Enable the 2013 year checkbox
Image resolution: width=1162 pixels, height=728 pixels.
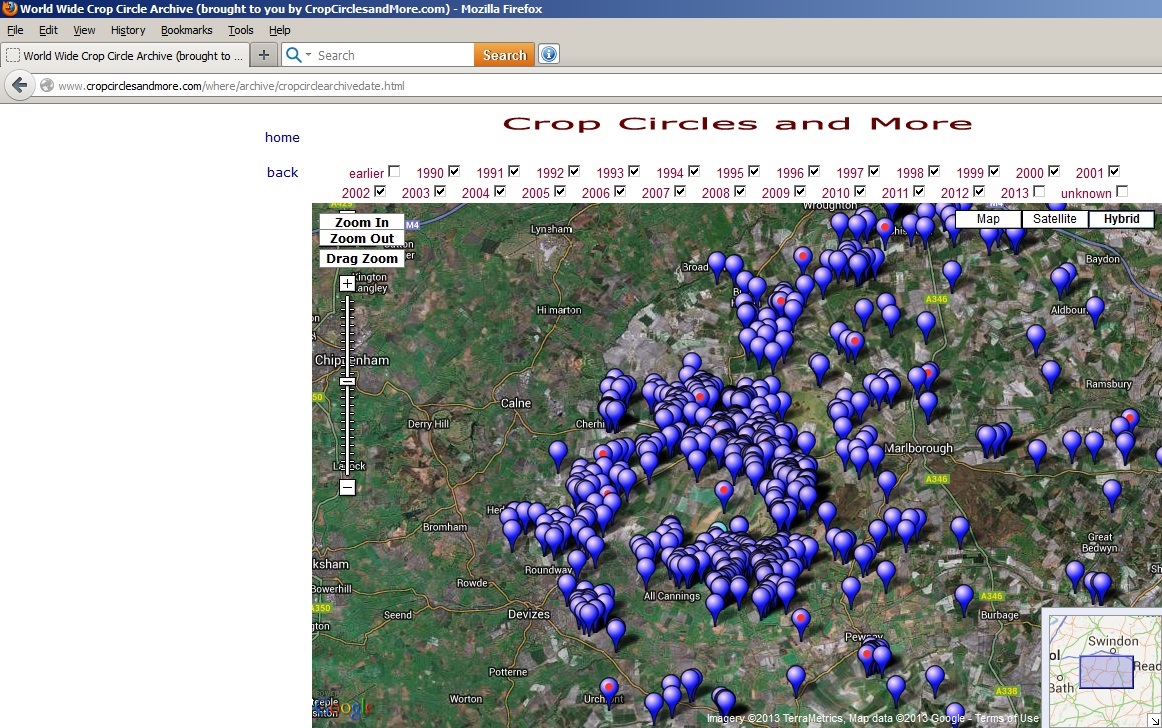pyautogui.click(x=1039, y=191)
